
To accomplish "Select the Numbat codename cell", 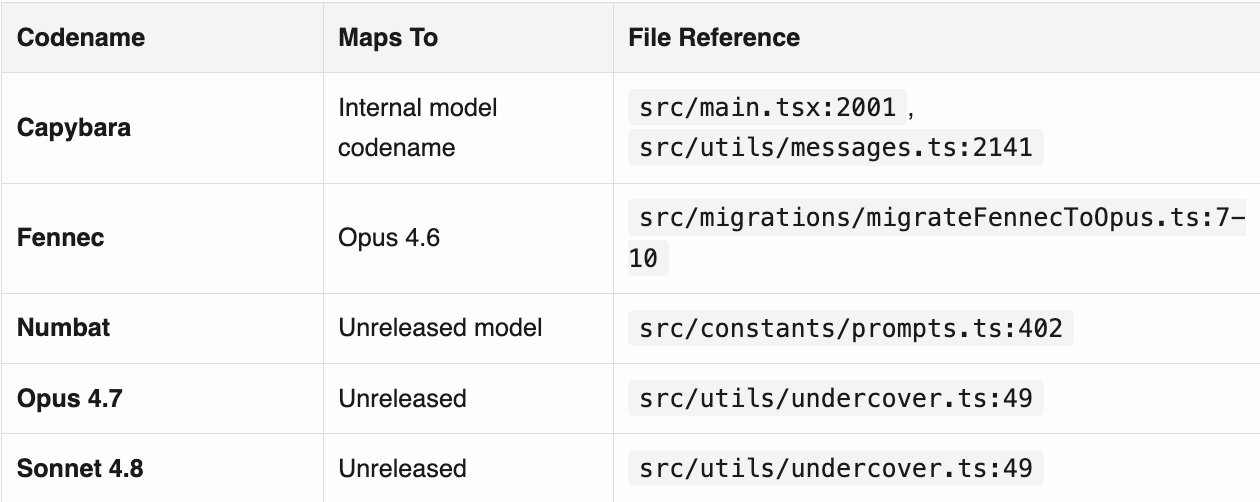I will [x=63, y=327].
